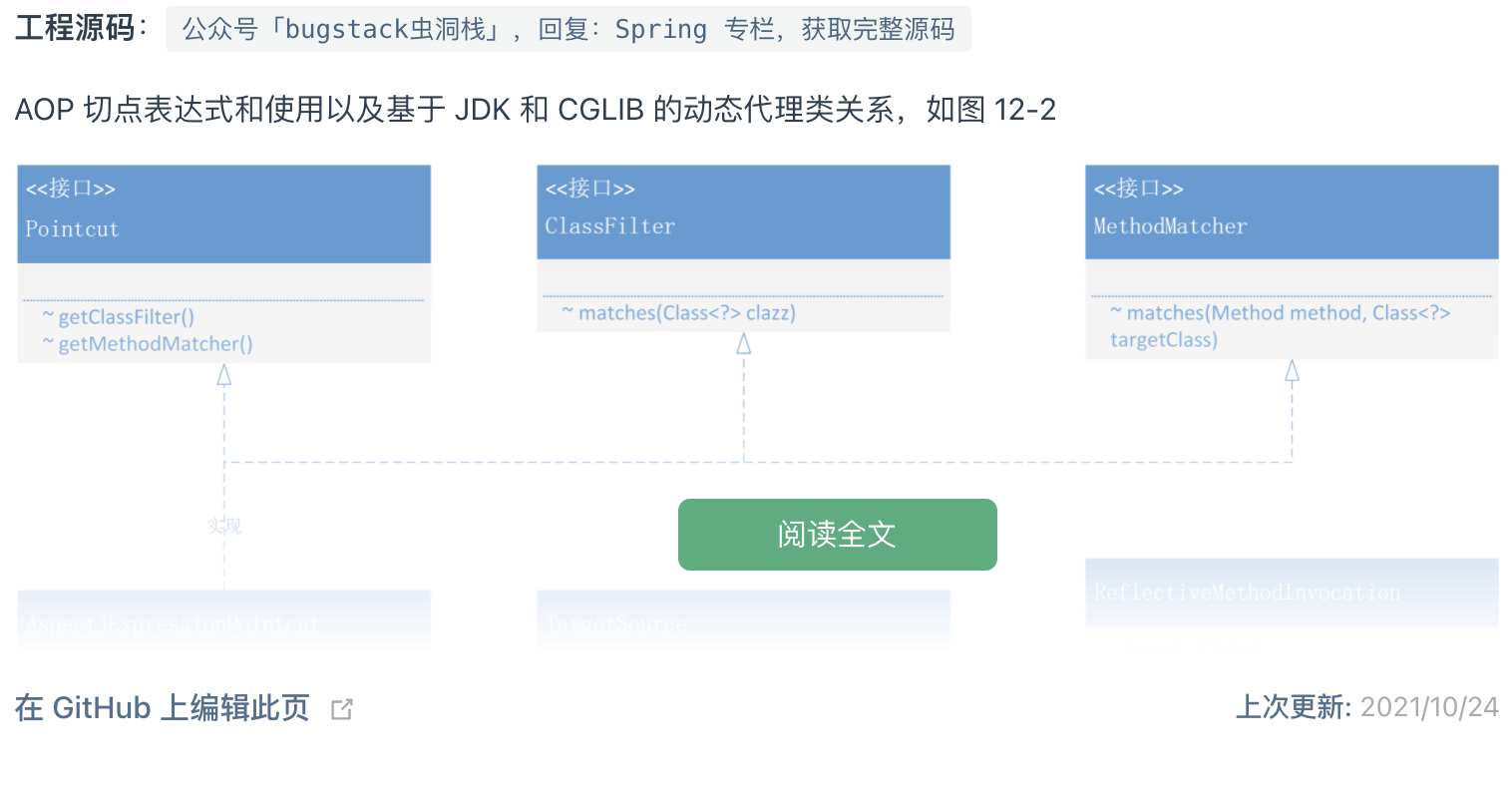
Task: Click the MethodMatcher interface header box
Action: 1292,212
